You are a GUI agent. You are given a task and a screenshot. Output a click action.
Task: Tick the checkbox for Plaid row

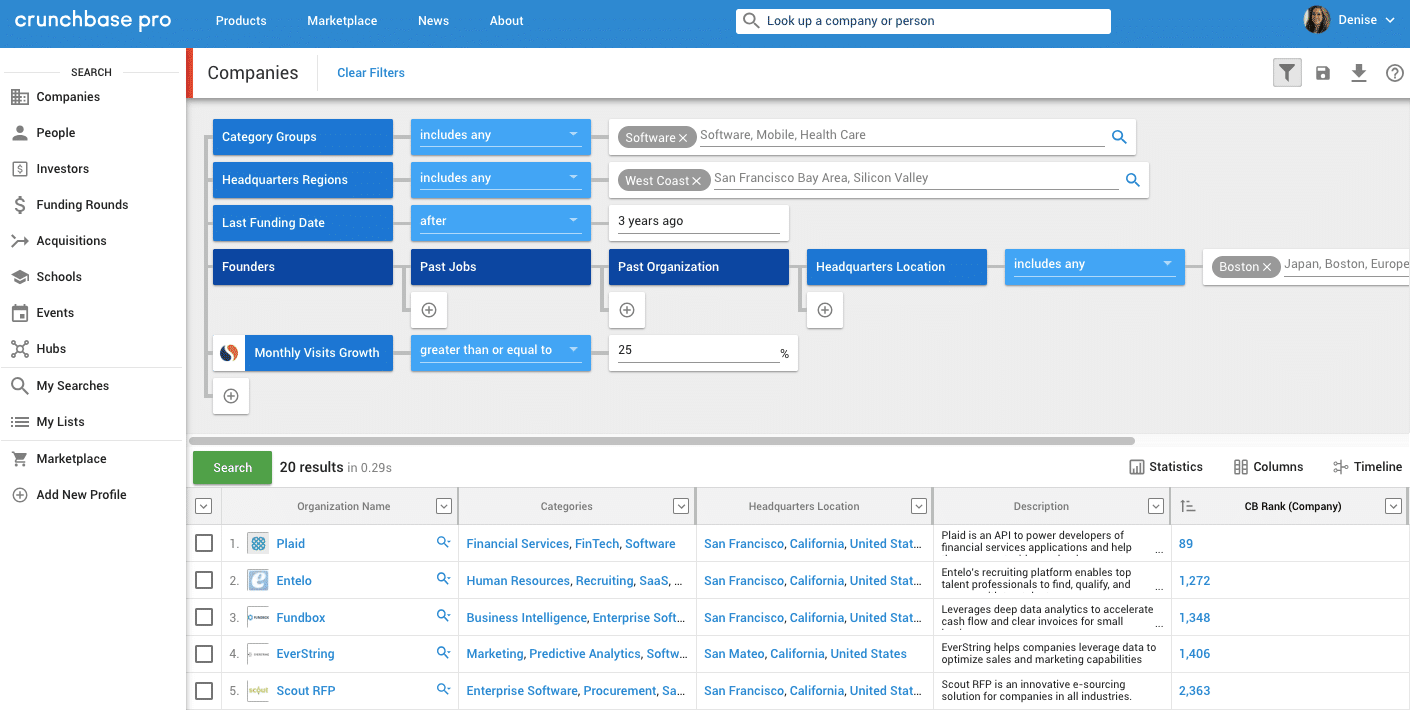[x=204, y=543]
